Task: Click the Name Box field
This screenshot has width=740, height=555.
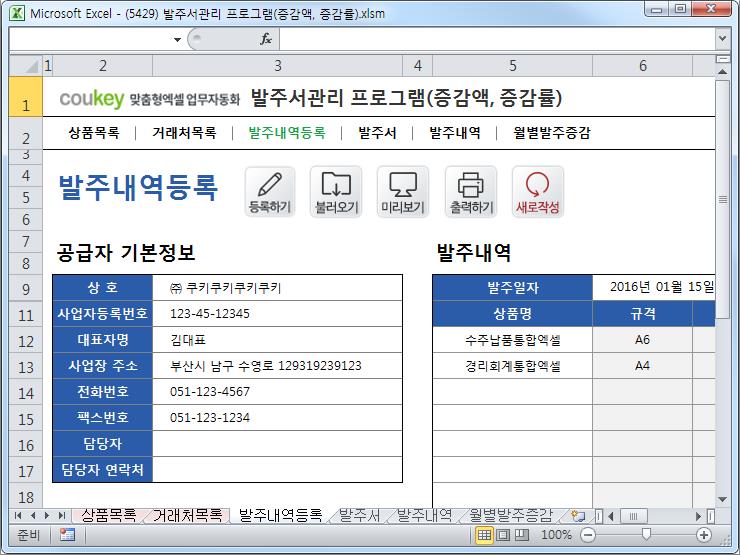Action: click(x=90, y=39)
